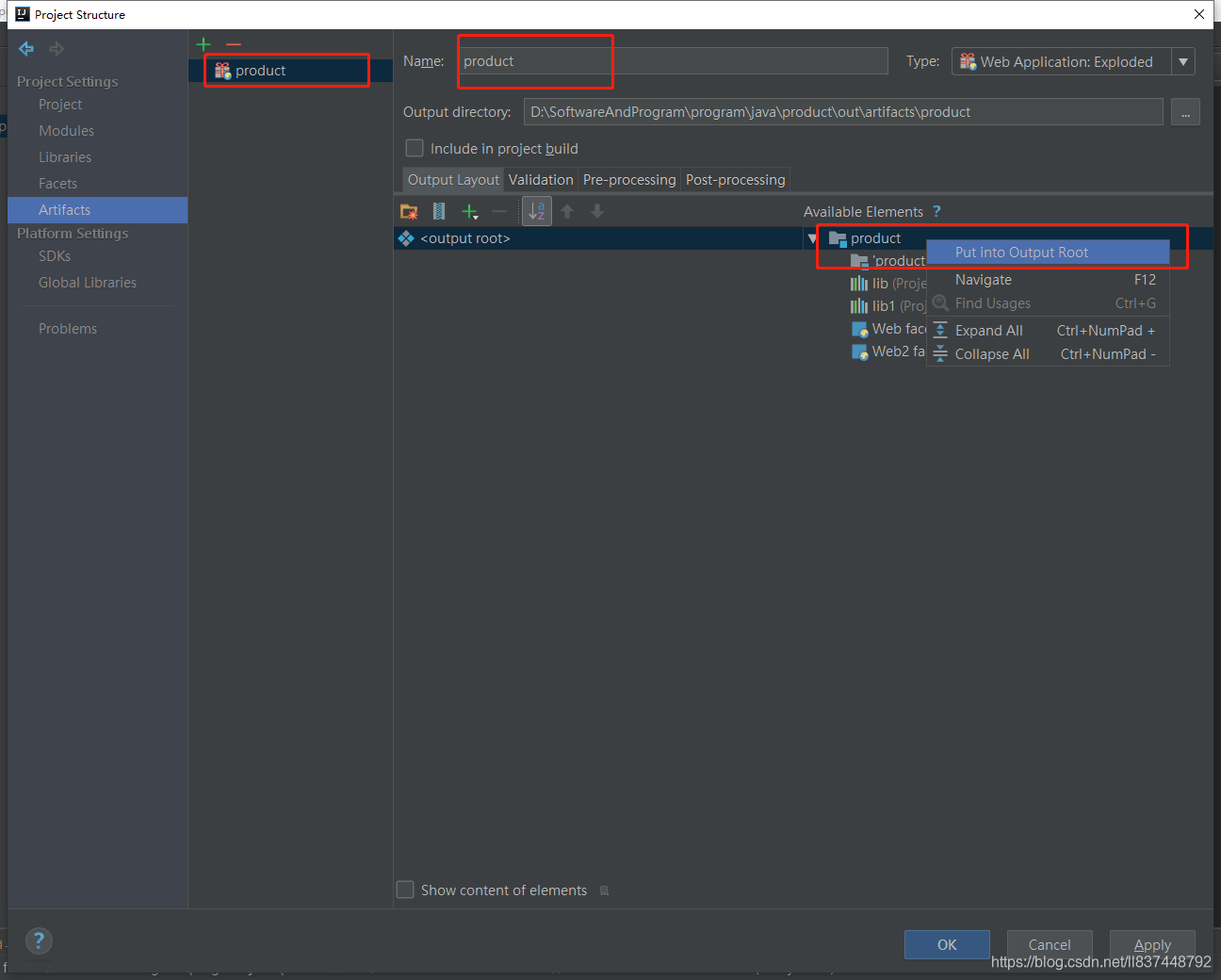
Task: Click the remove element minus icon in the layout toolbar
Action: coord(499,211)
